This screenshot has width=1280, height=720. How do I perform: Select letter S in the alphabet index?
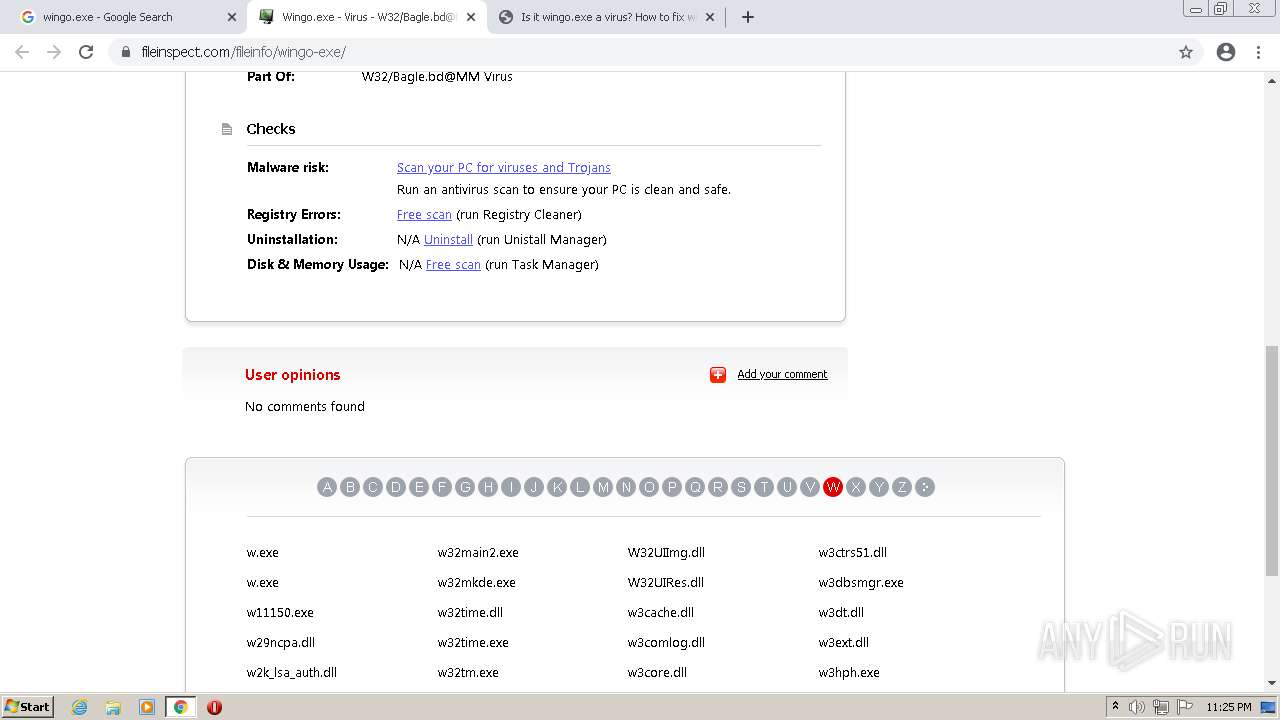point(741,487)
